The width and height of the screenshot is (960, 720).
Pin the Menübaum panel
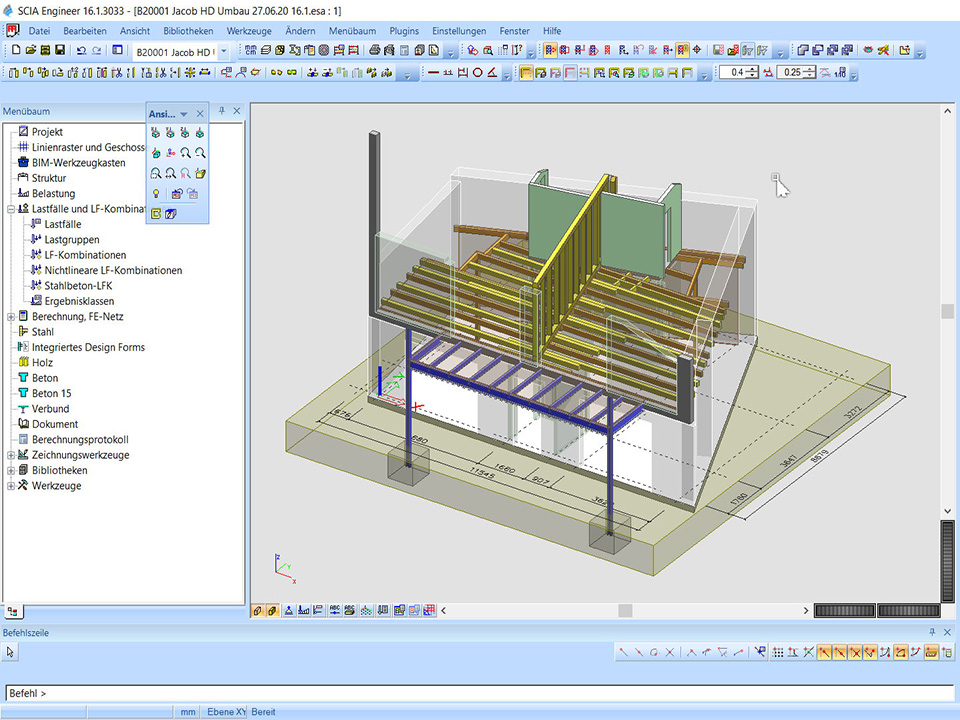pyautogui.click(x=222, y=111)
